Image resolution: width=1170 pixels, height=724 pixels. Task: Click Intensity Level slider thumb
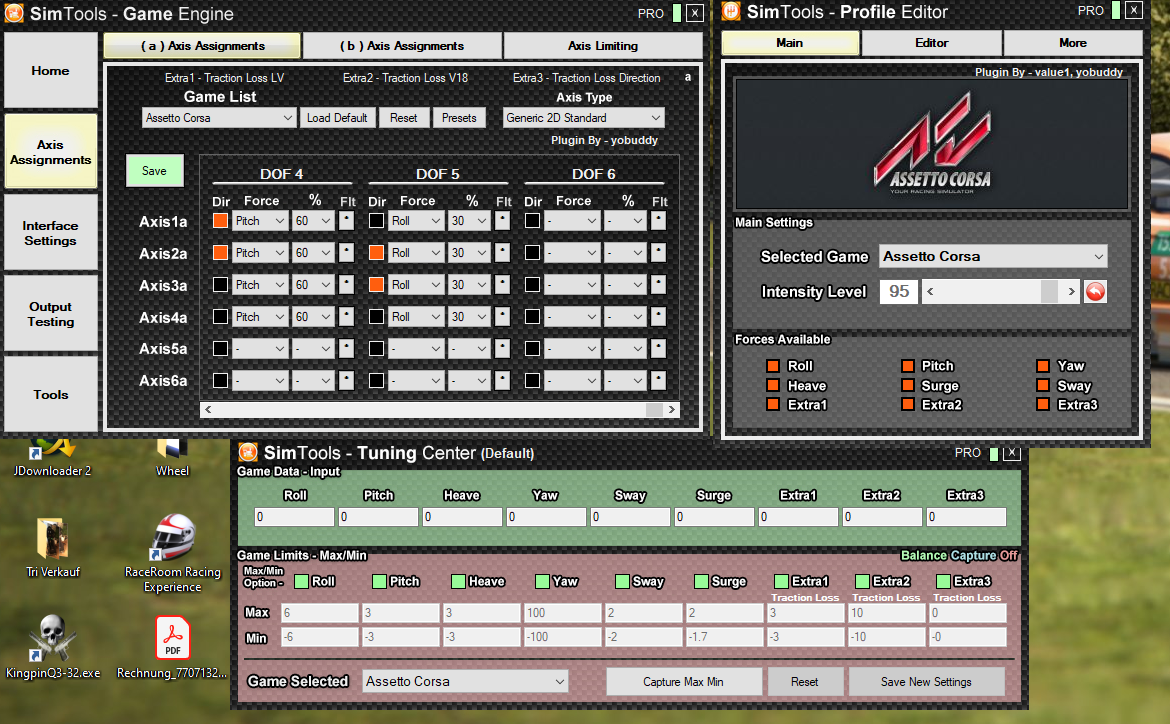click(1049, 292)
